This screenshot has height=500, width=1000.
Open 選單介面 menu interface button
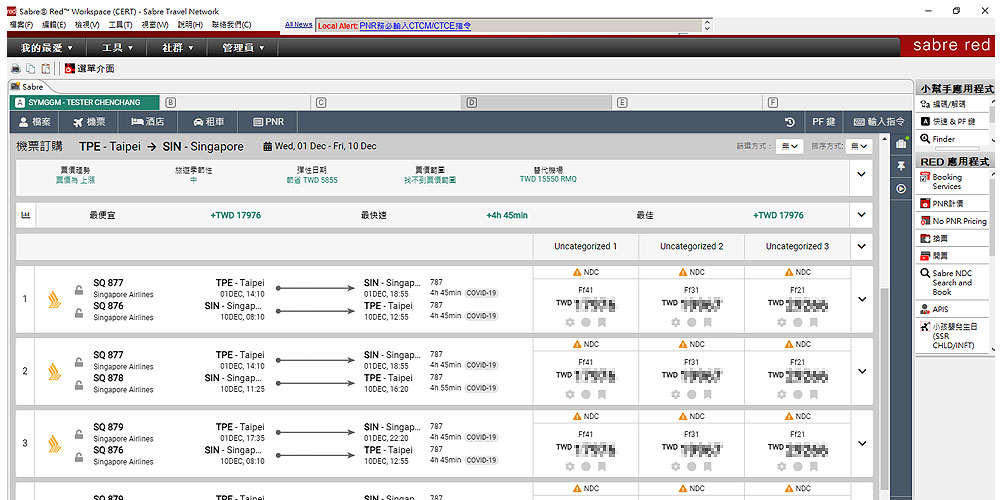pyautogui.click(x=89, y=69)
